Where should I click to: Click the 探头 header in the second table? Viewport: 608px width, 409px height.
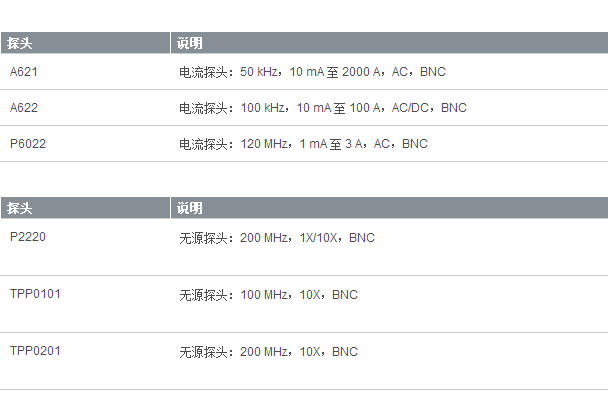click(x=20, y=208)
